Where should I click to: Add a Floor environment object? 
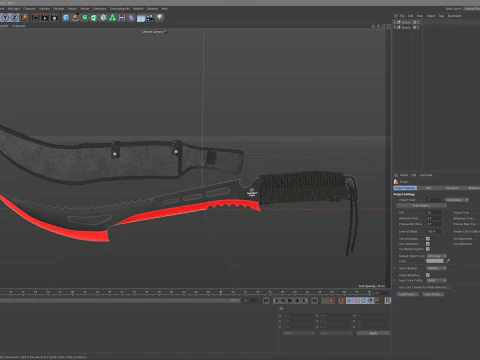coord(141,17)
